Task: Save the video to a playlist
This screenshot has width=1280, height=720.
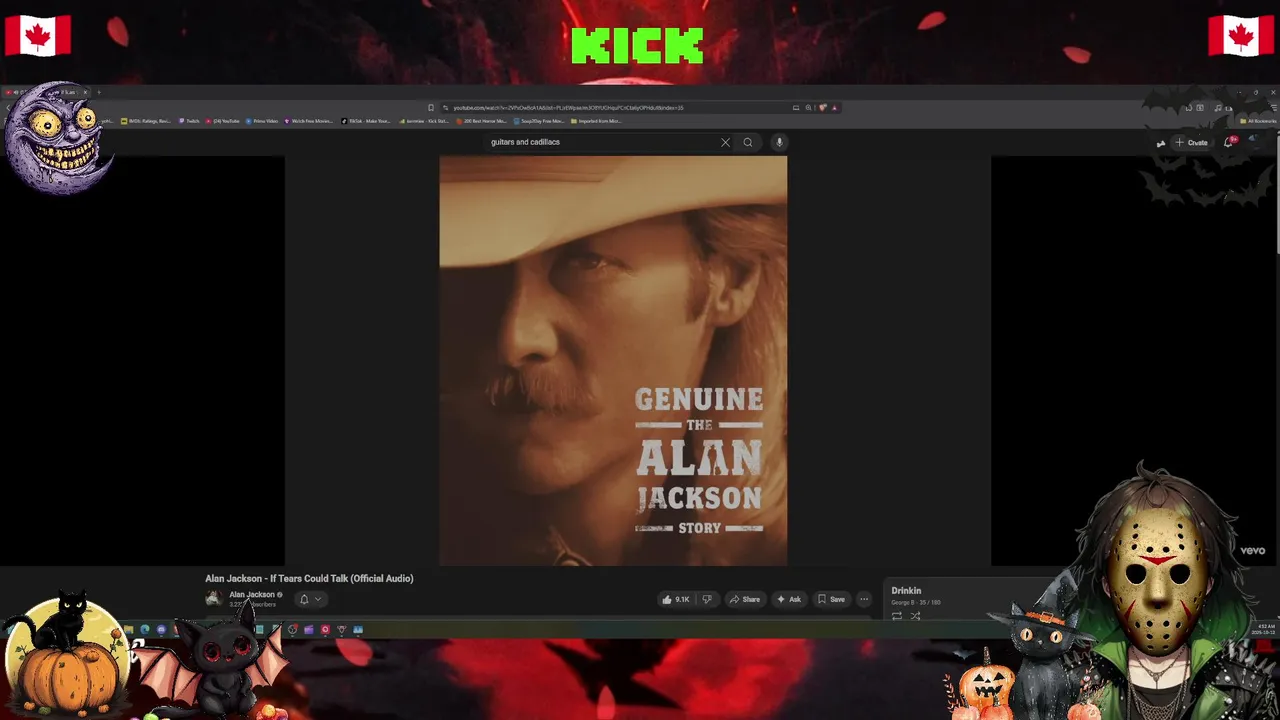Action: point(831,599)
